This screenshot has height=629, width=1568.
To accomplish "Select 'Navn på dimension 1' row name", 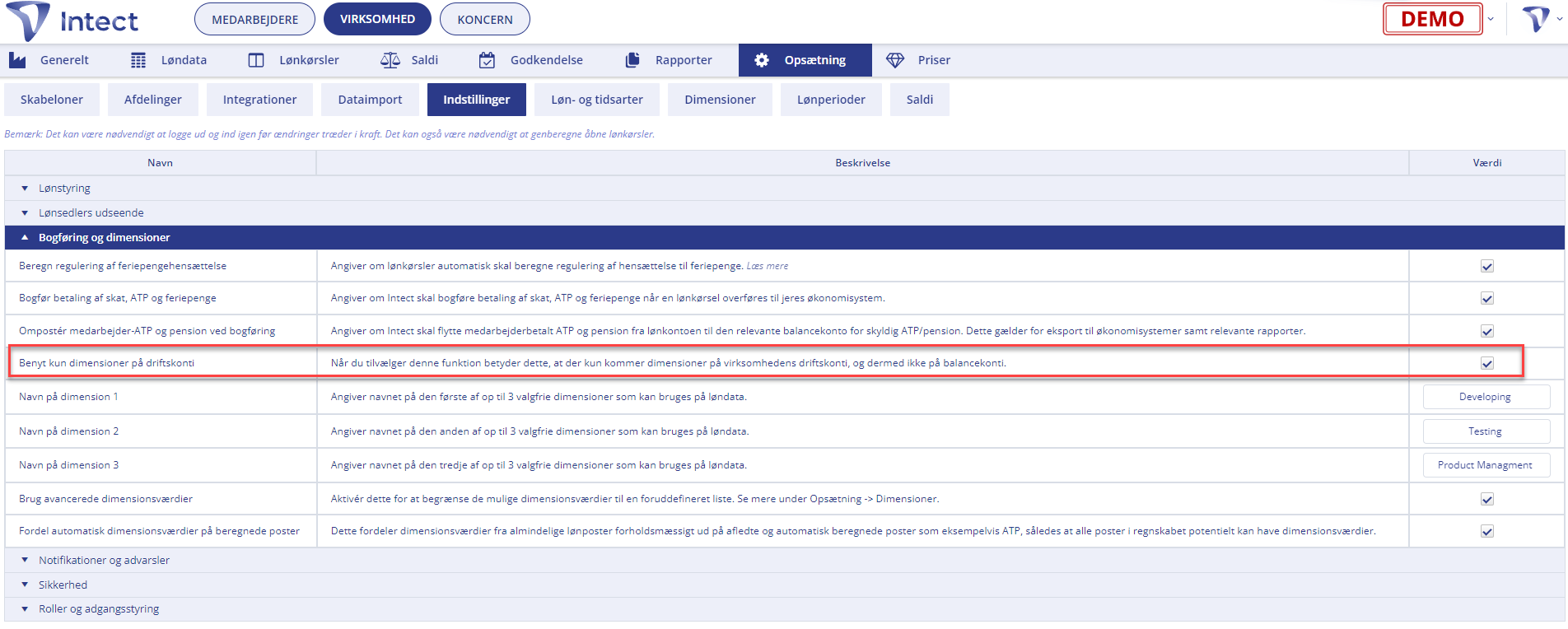I will tap(68, 397).
